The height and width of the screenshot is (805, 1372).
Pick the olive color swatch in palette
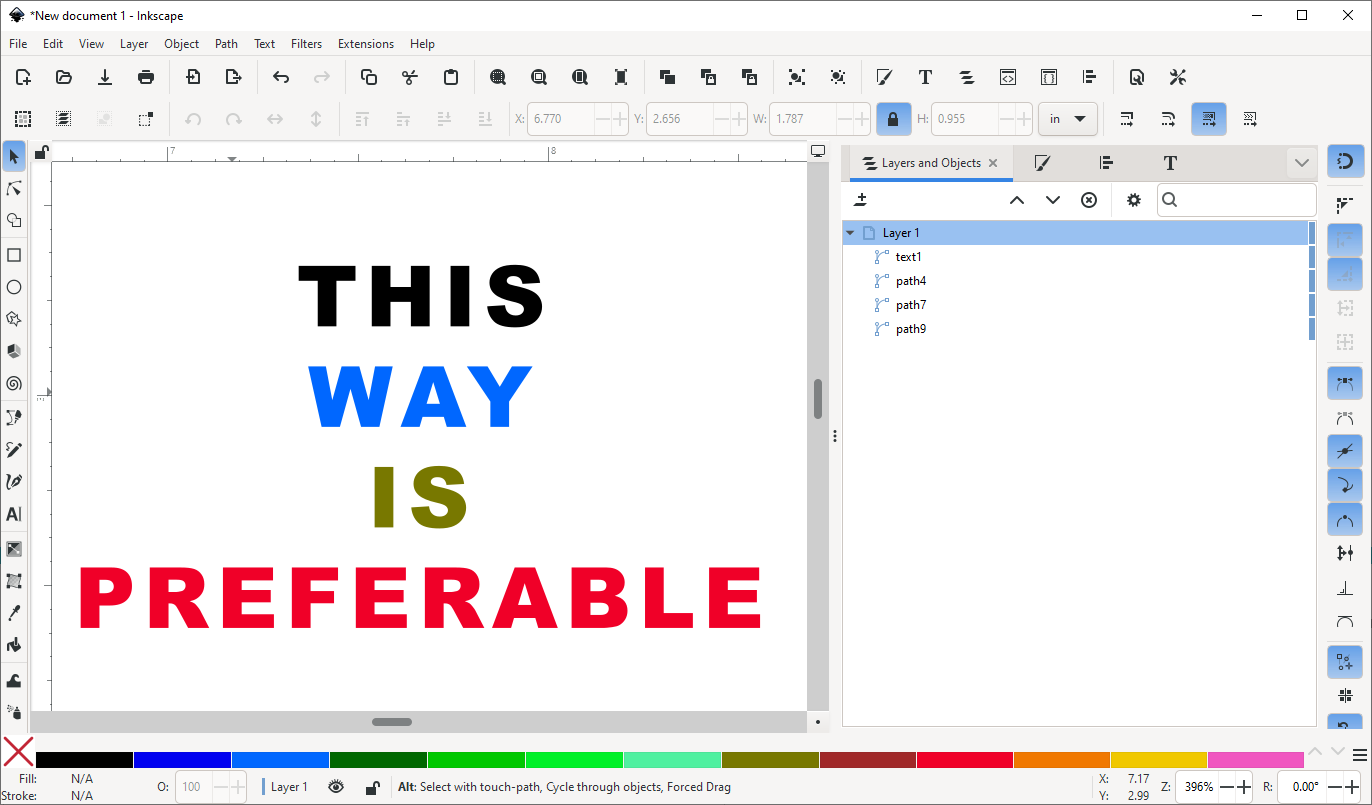(x=770, y=760)
